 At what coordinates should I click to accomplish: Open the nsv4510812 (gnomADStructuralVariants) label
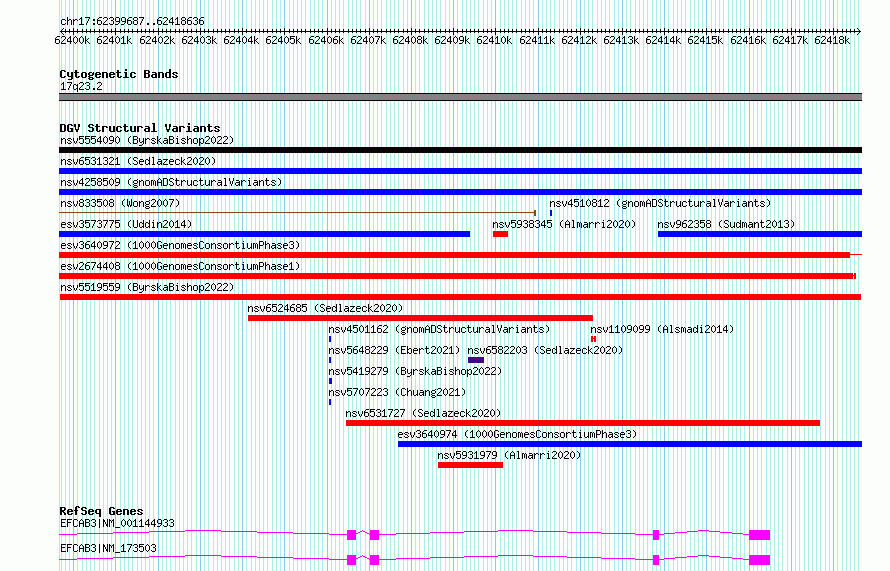pos(660,203)
